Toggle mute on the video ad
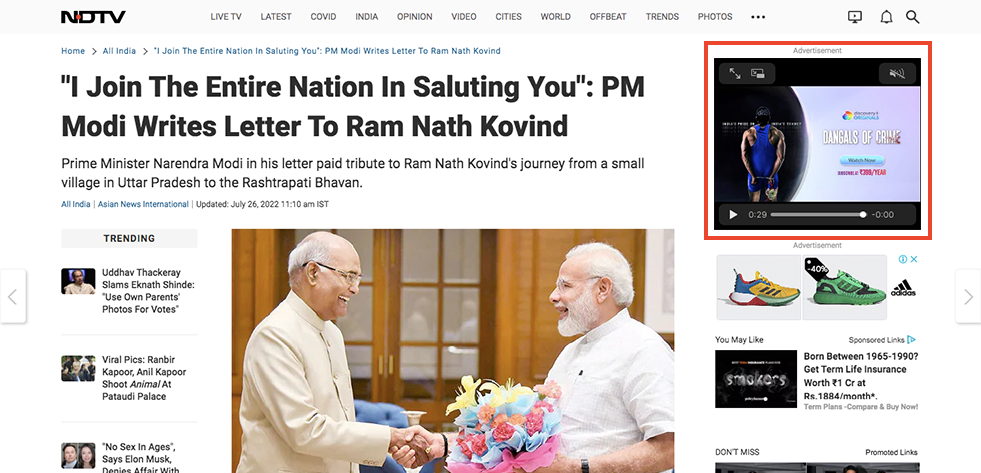 (x=897, y=74)
